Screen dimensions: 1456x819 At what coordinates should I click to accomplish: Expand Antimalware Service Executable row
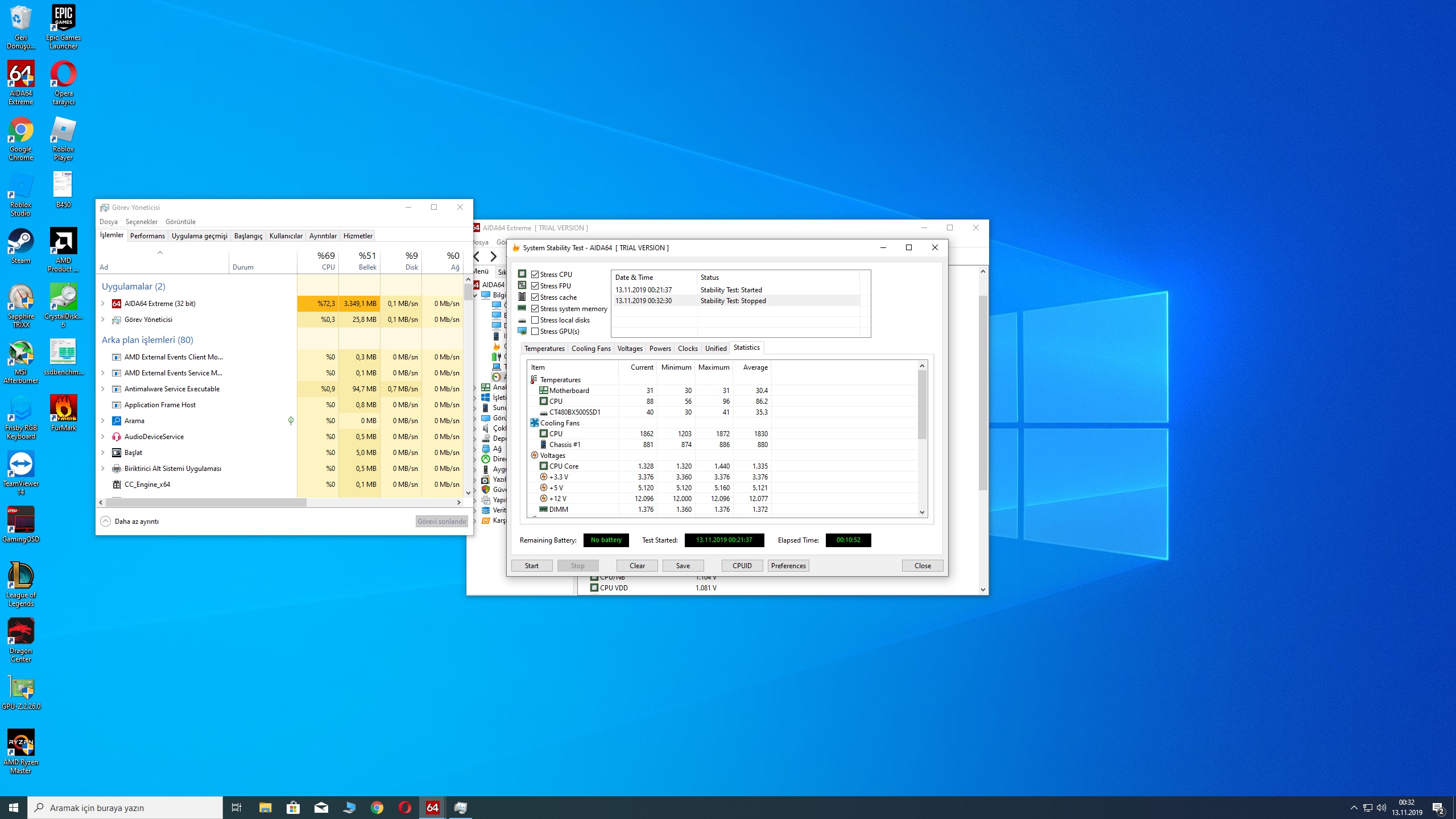[x=103, y=389]
